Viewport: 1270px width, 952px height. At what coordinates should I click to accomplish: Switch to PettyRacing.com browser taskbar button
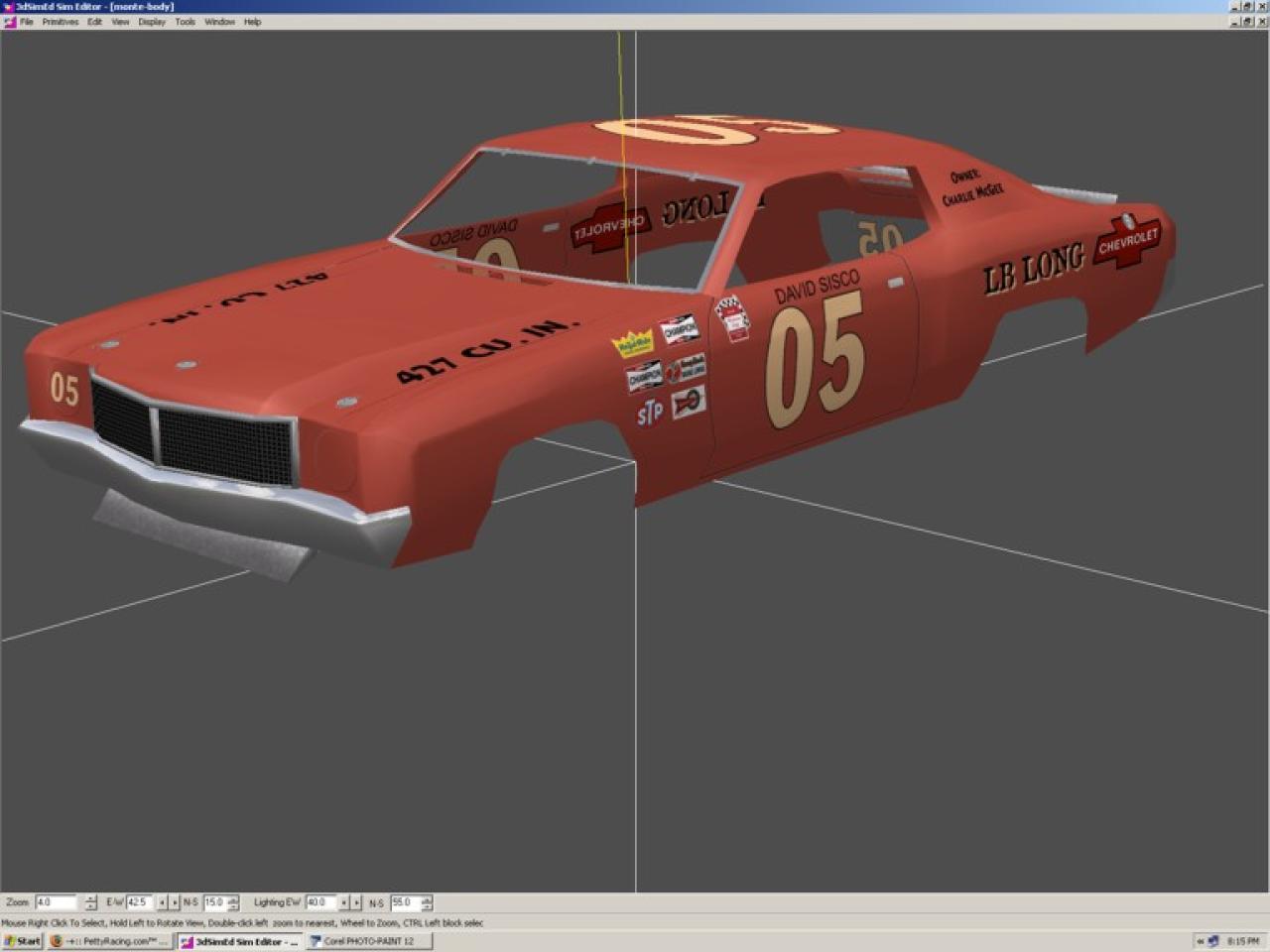click(x=109, y=941)
